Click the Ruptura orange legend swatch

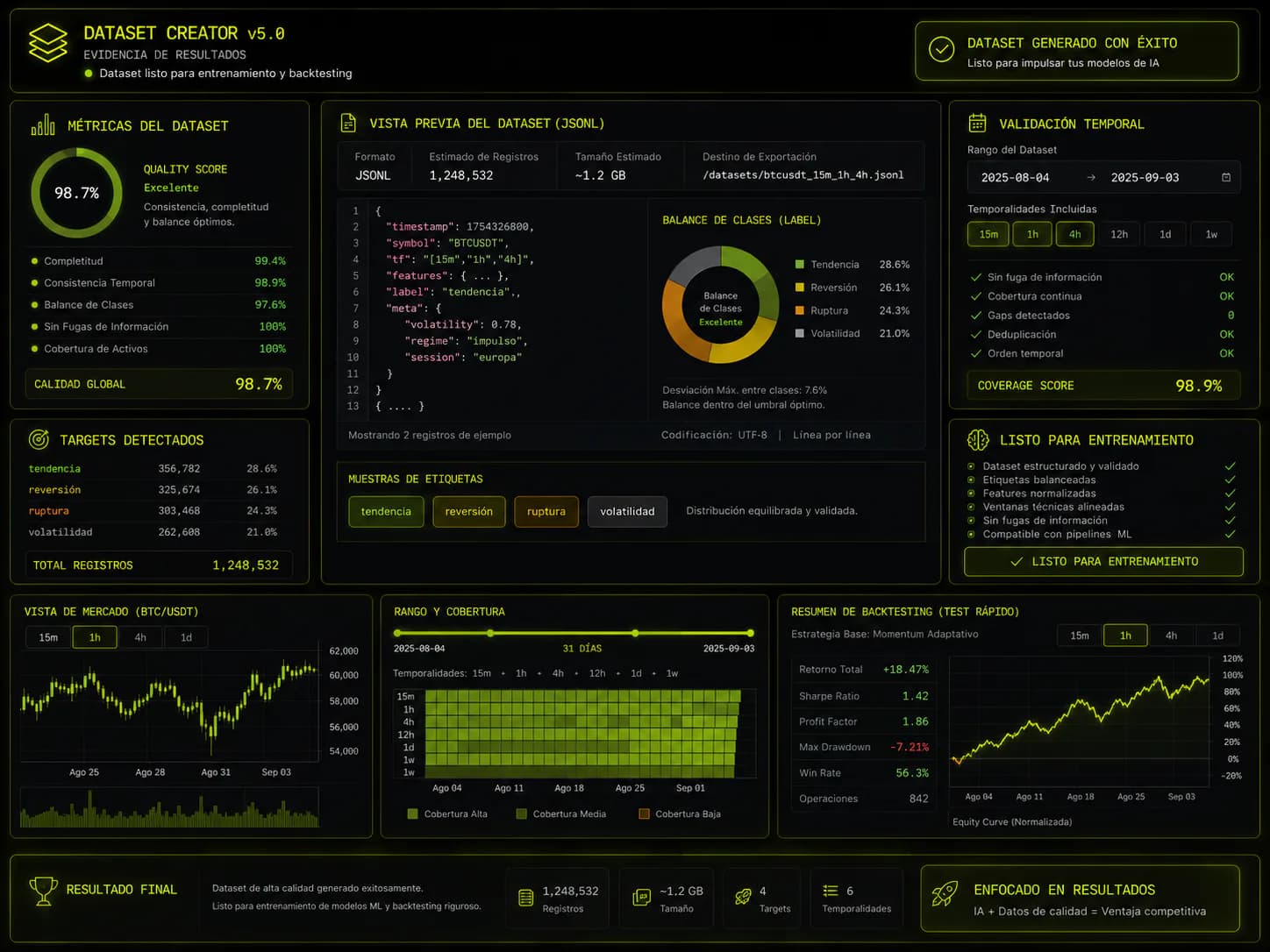coord(799,310)
